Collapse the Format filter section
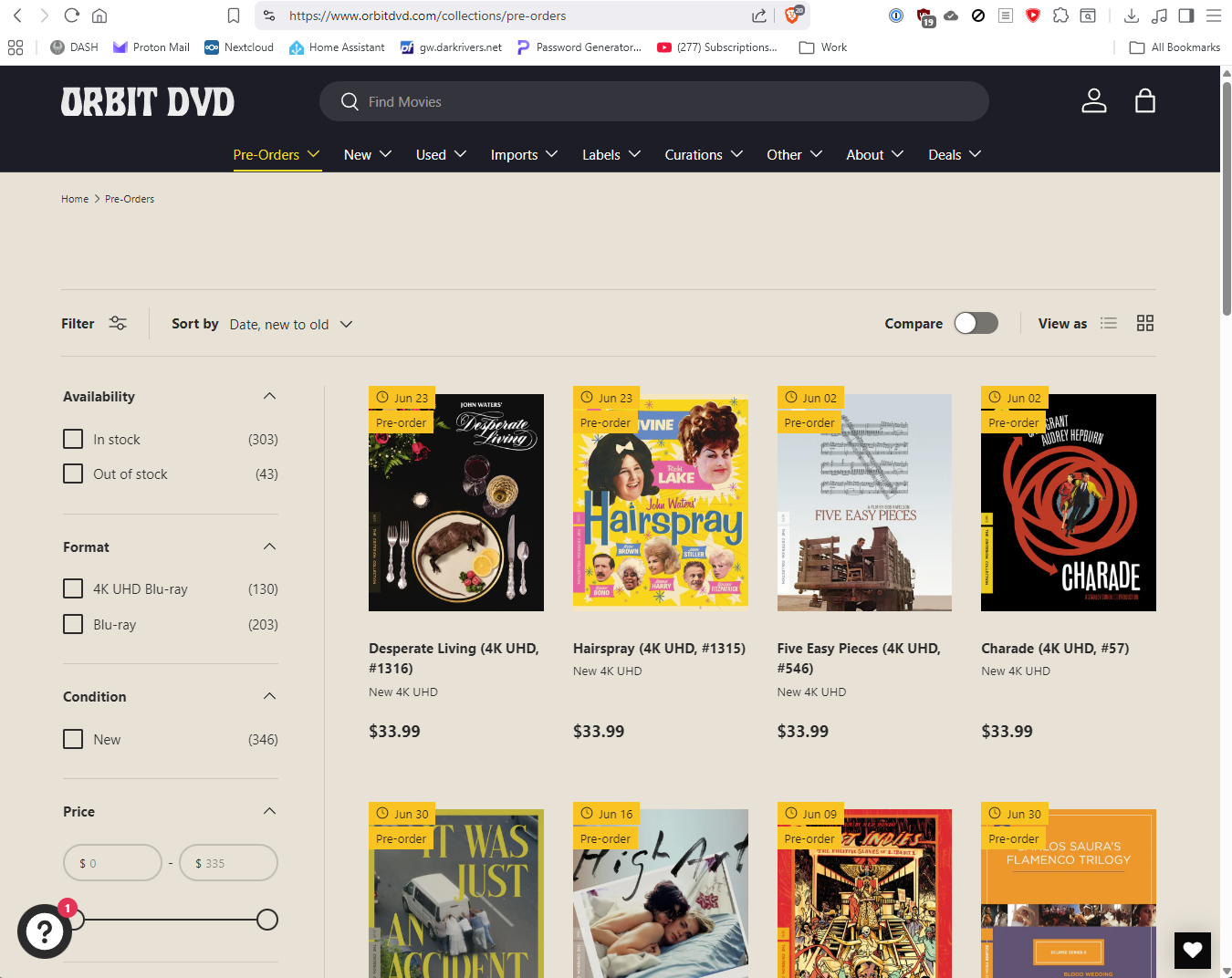Image resolution: width=1232 pixels, height=978 pixels. (x=269, y=546)
